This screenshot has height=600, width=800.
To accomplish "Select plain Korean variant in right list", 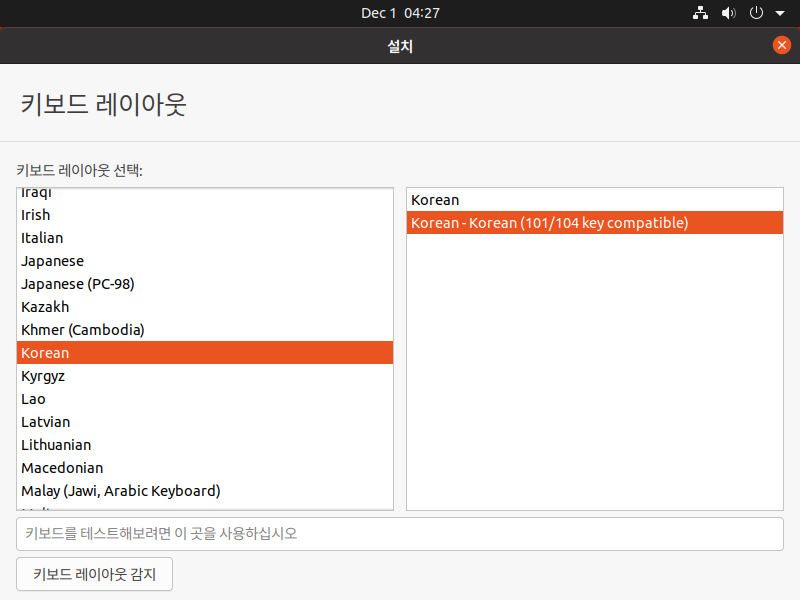I will coord(594,200).
